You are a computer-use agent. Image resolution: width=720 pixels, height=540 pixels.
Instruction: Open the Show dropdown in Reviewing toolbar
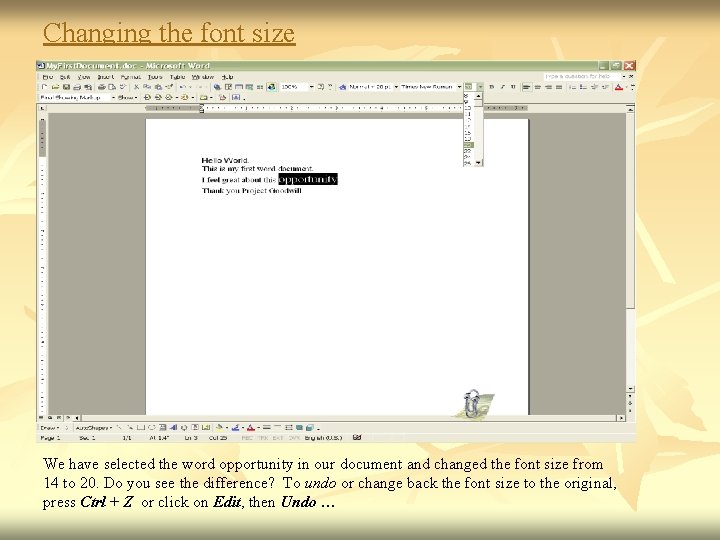(x=128, y=97)
